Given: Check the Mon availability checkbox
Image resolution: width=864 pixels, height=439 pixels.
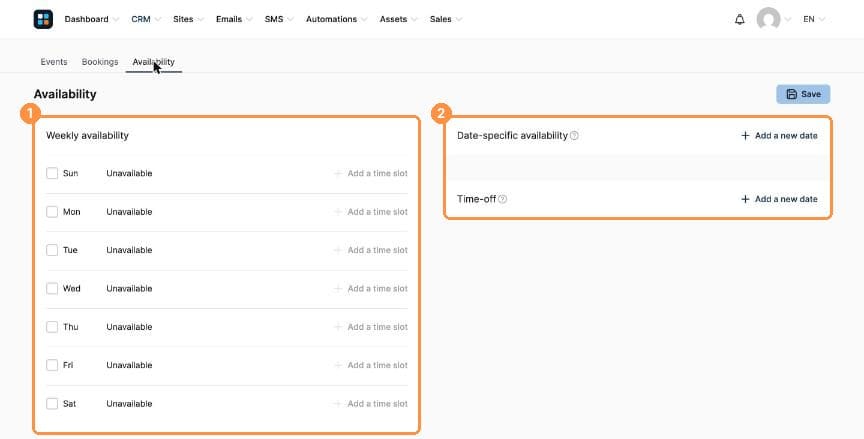Looking at the screenshot, I should (x=52, y=212).
